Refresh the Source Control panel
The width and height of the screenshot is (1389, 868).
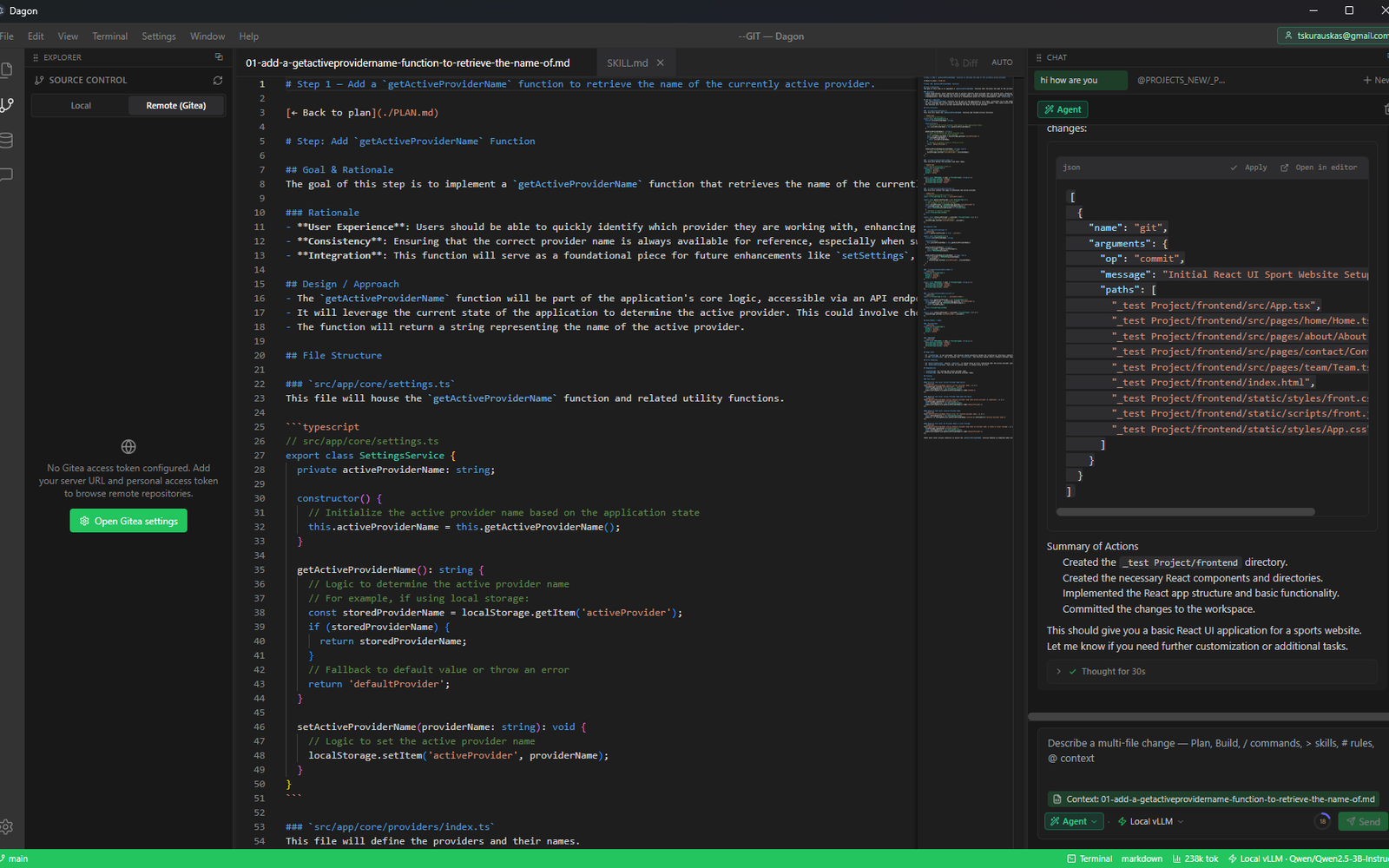218,80
